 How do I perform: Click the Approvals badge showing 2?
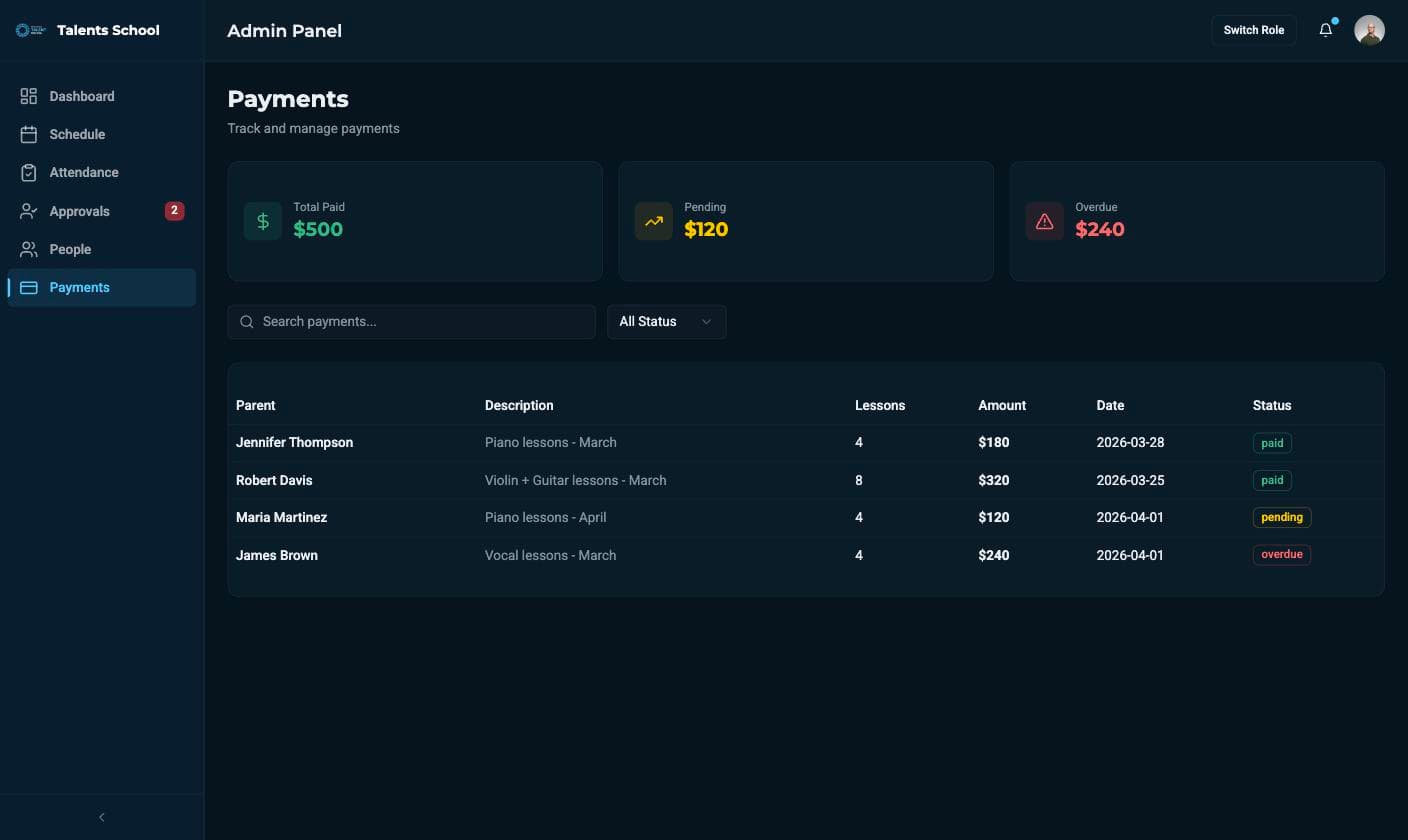[174, 211]
